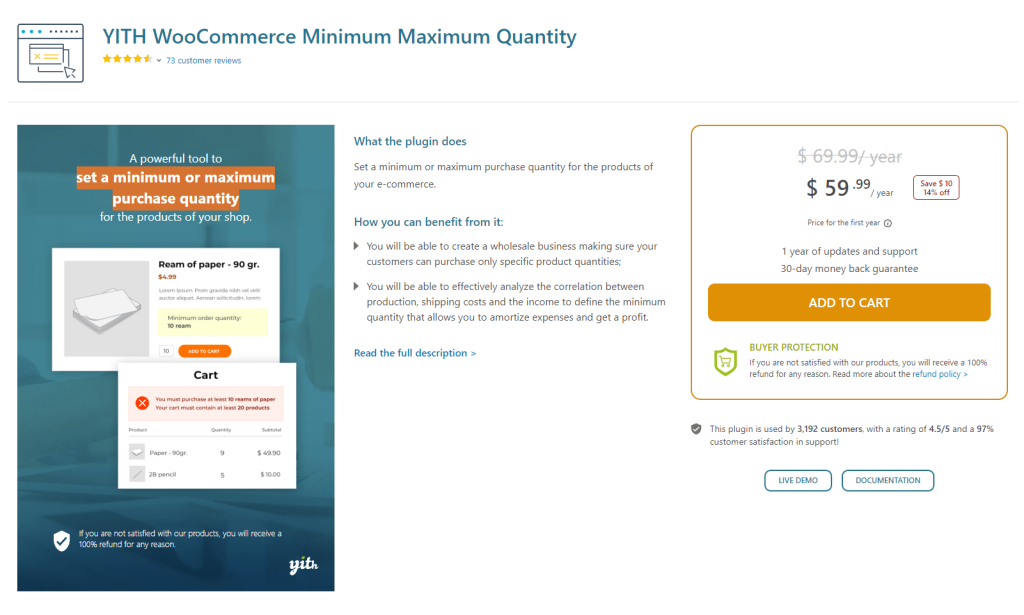Click the checkmark badge beside customer statistics
Viewport: 1024px width, 615px height.
click(x=697, y=428)
